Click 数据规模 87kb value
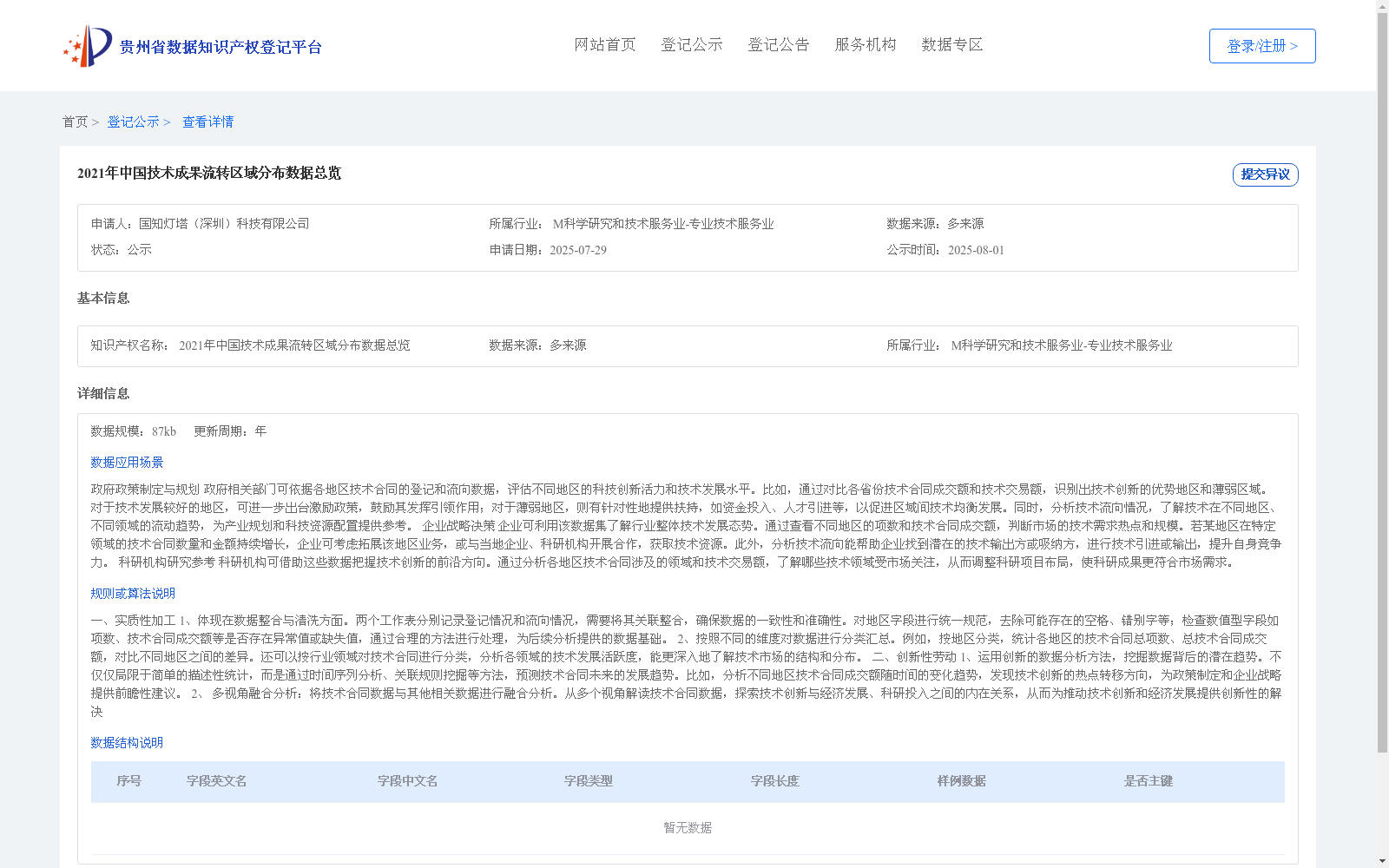 (x=164, y=431)
